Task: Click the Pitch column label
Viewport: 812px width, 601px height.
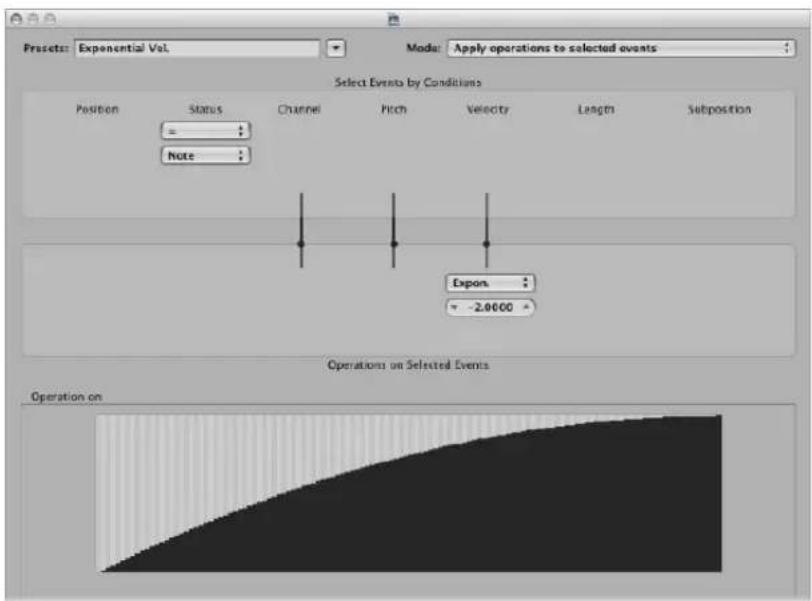Action: 394,109
